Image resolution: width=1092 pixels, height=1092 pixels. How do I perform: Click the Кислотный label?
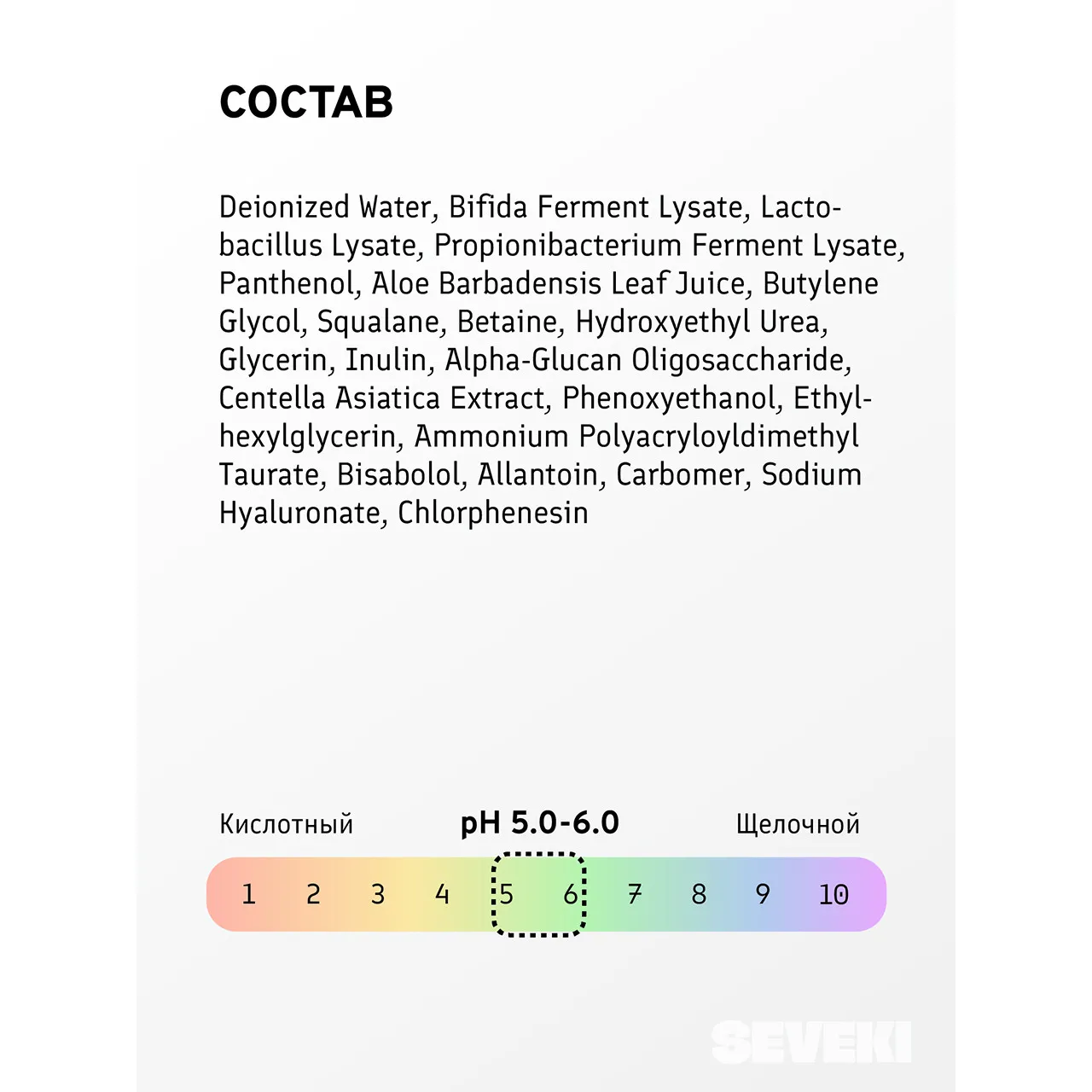(286, 824)
